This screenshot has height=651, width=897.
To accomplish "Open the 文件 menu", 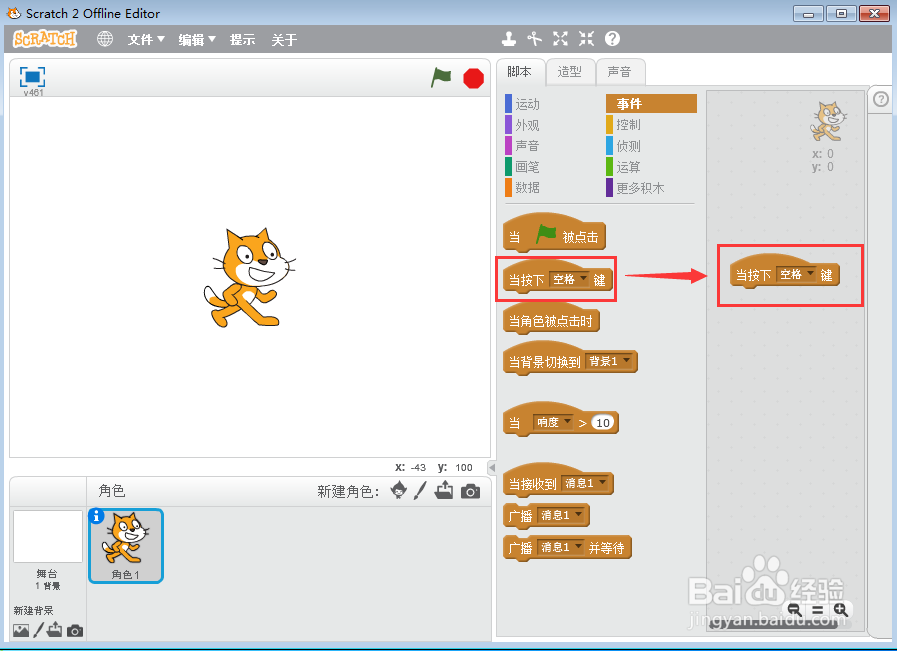I will [x=146, y=39].
